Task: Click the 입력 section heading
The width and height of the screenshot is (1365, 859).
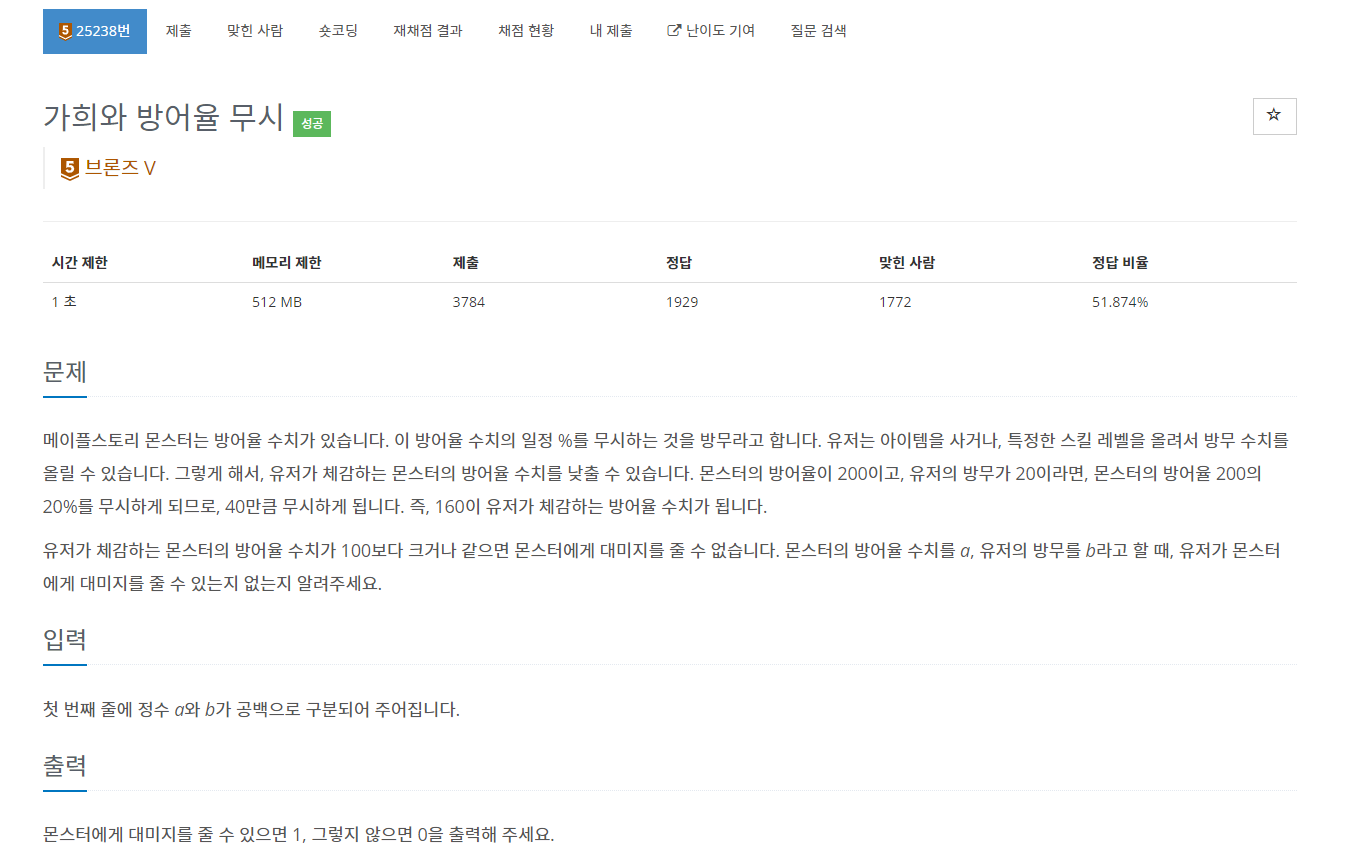Action: coord(65,640)
